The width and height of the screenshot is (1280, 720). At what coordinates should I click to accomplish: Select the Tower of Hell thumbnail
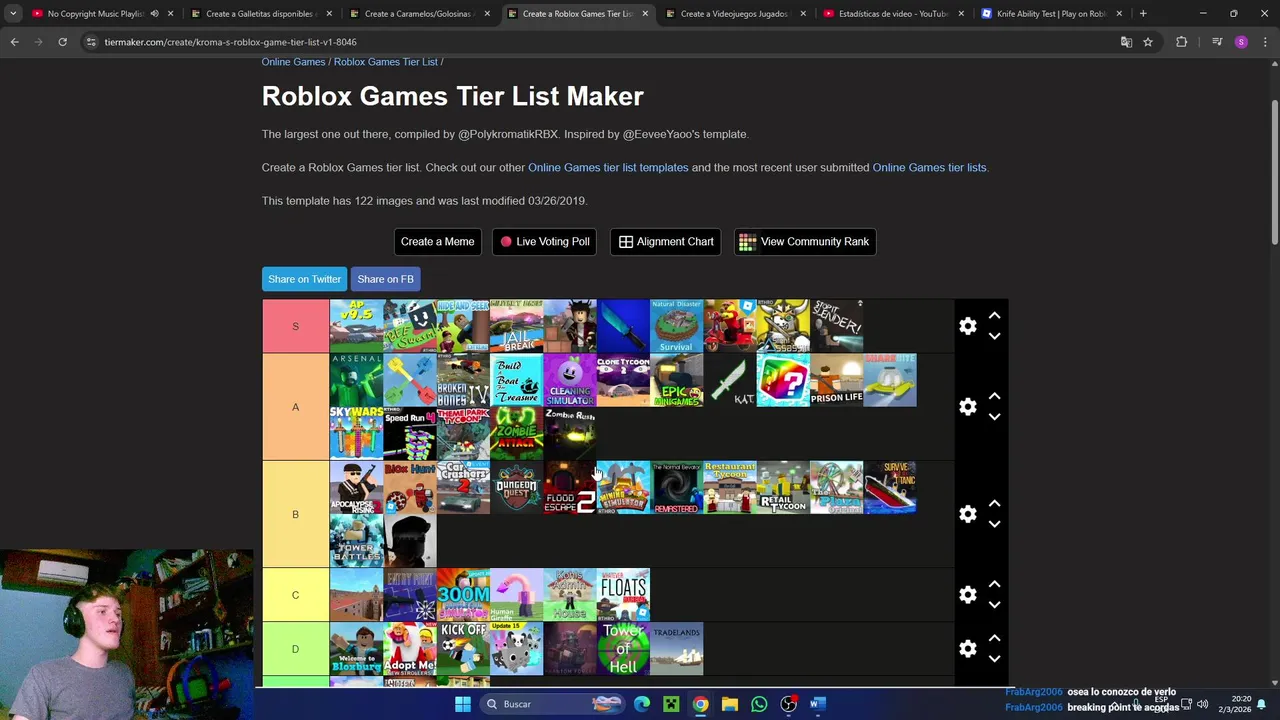click(x=623, y=649)
